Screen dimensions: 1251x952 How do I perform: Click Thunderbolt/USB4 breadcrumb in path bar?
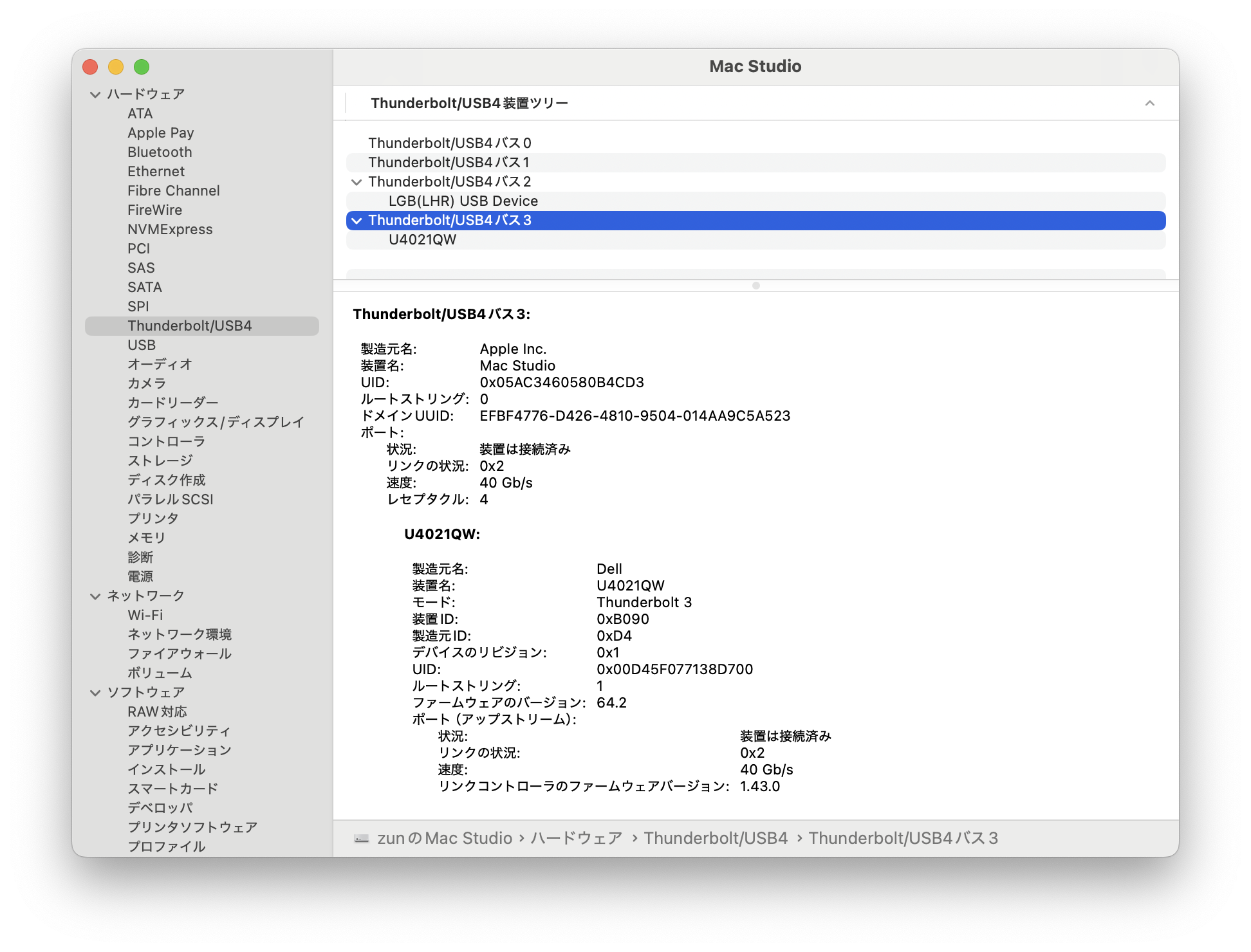716,839
